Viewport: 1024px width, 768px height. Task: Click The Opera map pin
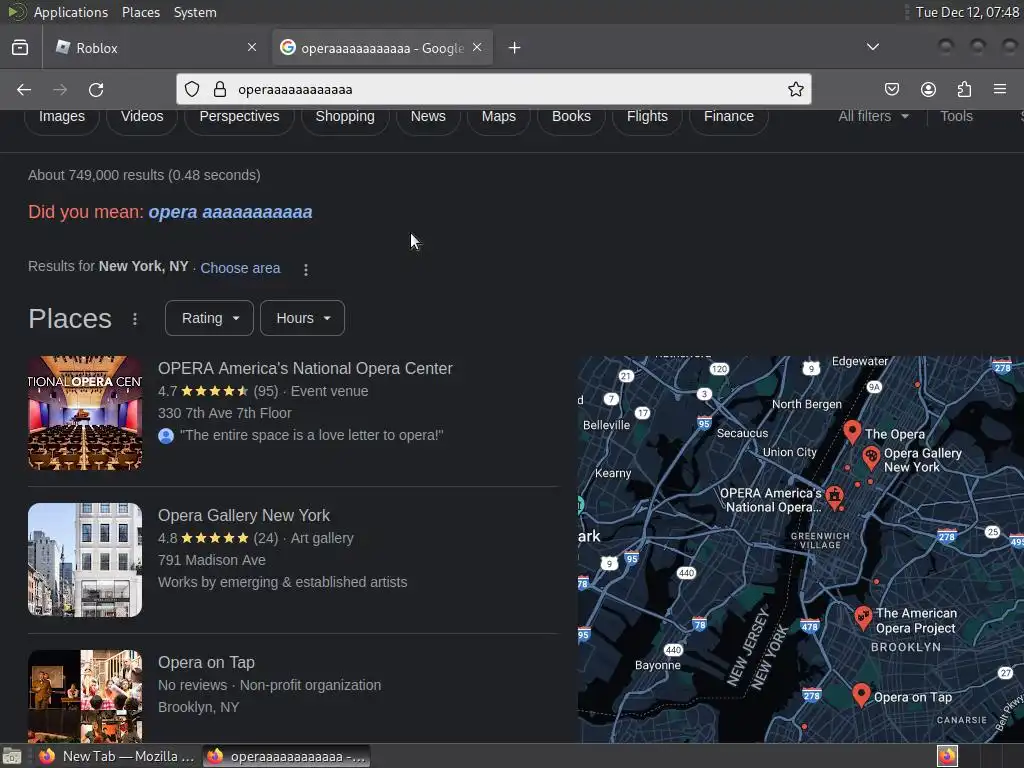852,432
